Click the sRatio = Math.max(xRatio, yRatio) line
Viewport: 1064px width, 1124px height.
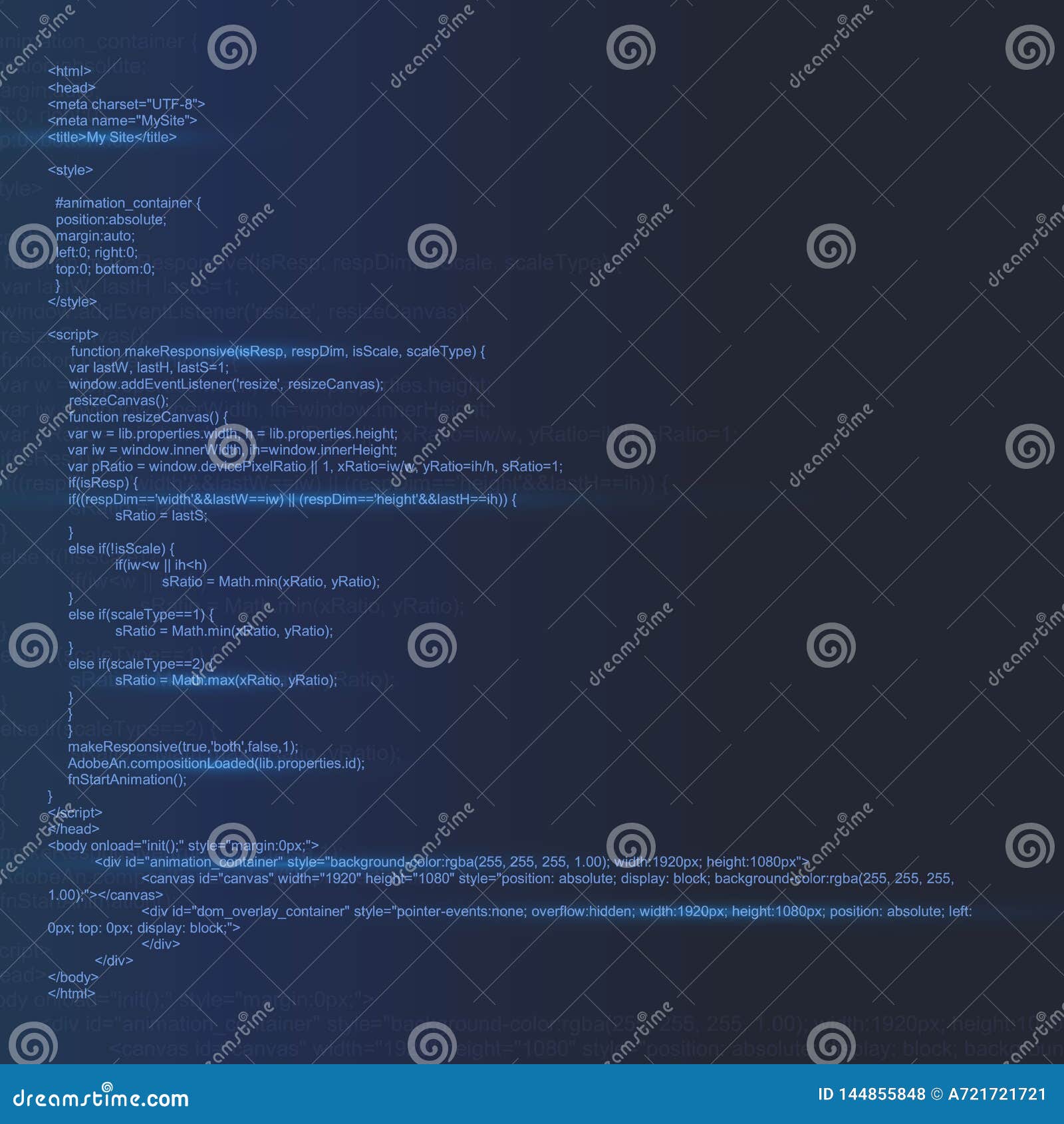pos(226,681)
